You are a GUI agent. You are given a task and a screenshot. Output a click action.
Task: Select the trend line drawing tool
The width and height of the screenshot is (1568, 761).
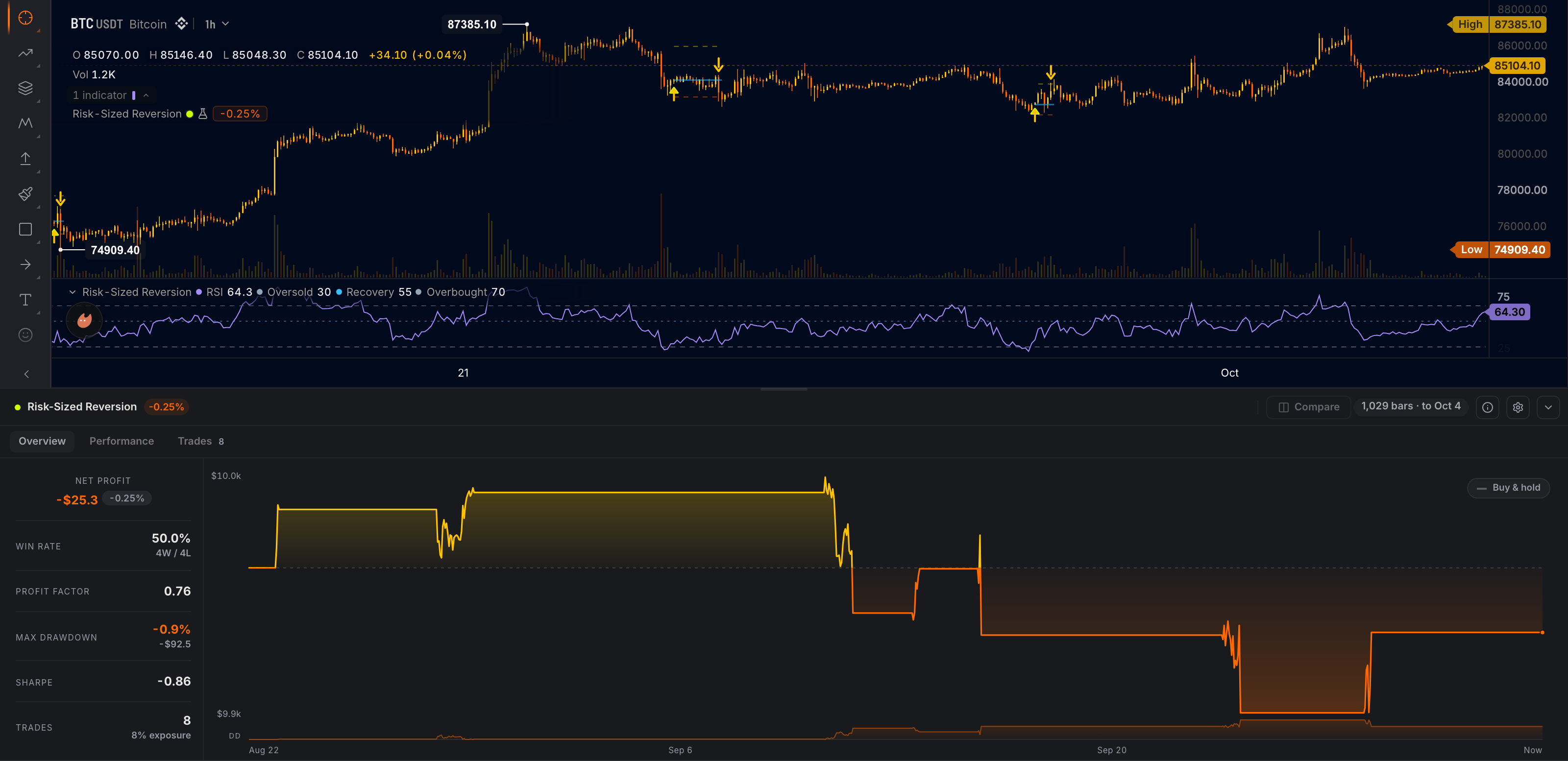point(25,53)
